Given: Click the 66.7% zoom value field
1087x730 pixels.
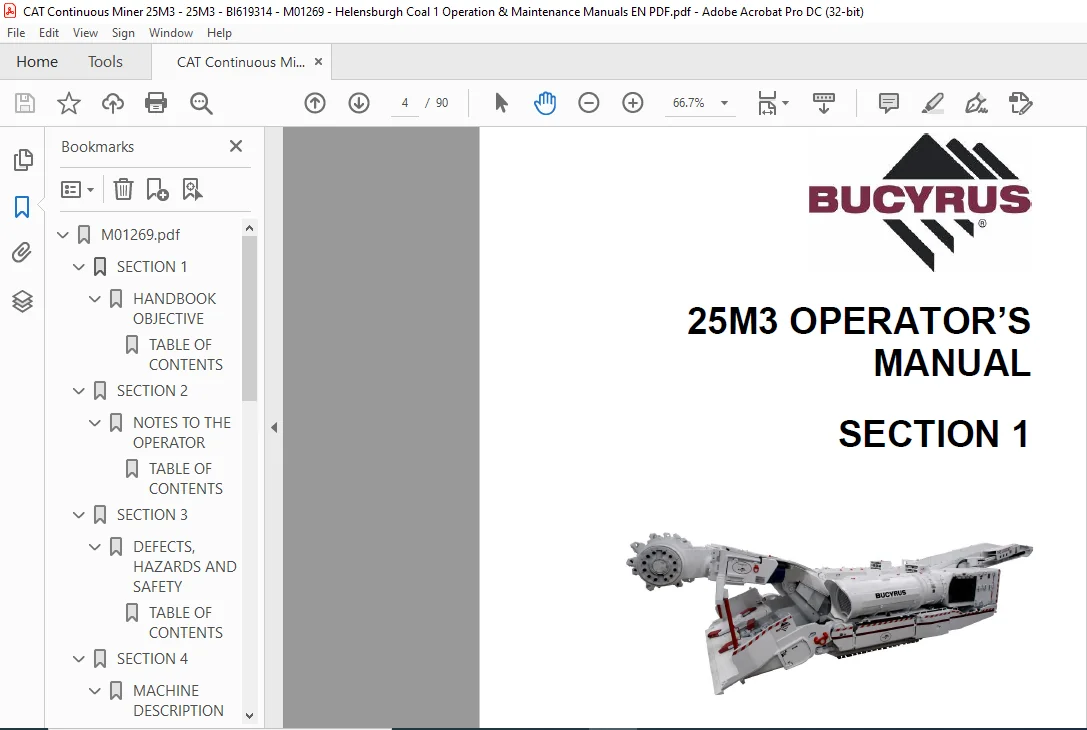Looking at the screenshot, I should click(x=688, y=103).
